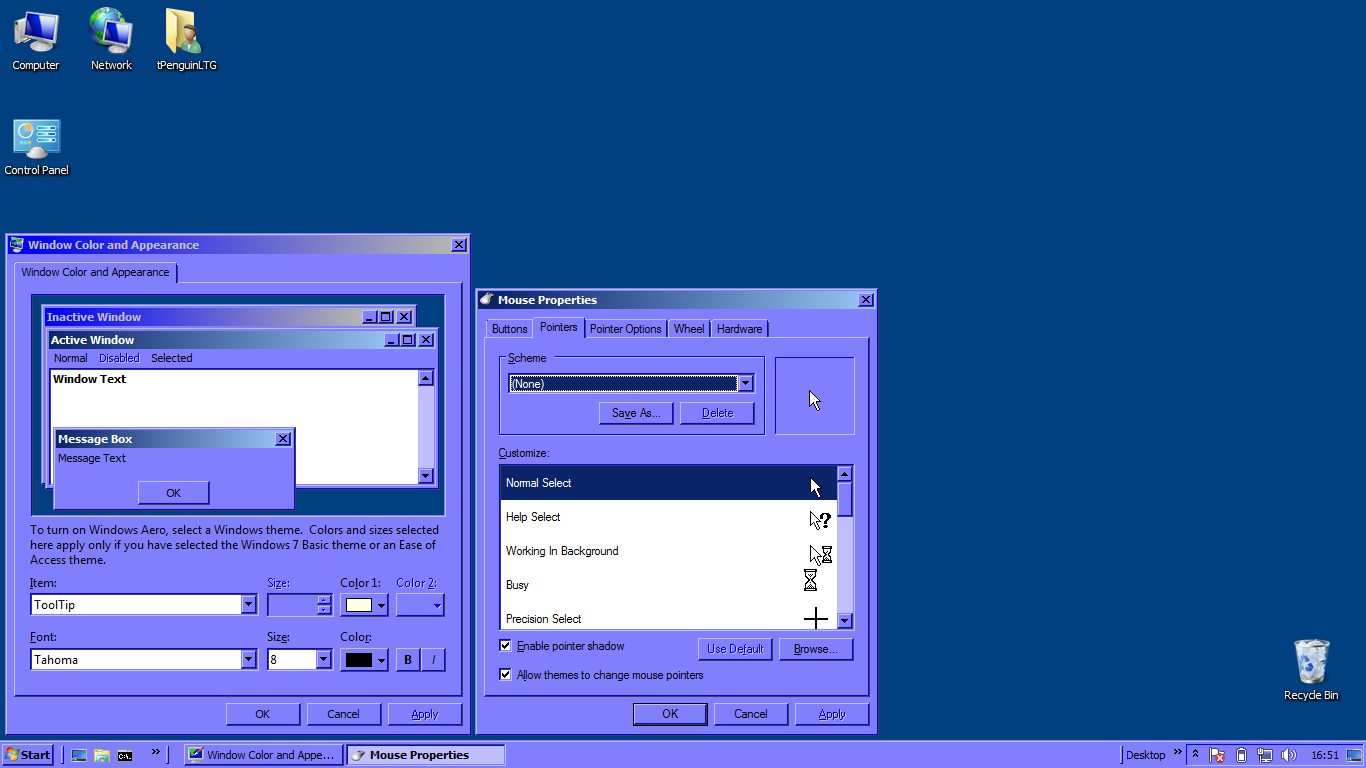
Task: Click Show Desktop quick launch icon
Action: tap(79, 755)
